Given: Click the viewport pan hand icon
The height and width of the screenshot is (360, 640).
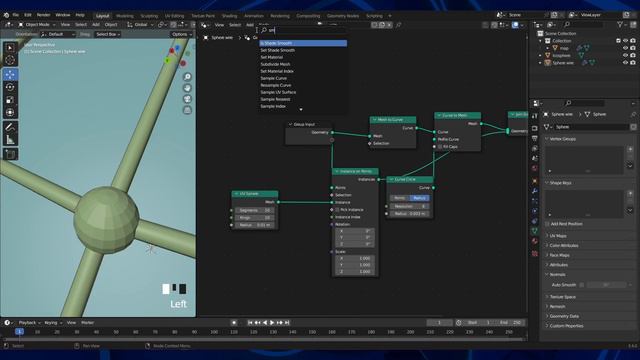Looking at the screenshot, I should coord(187,88).
